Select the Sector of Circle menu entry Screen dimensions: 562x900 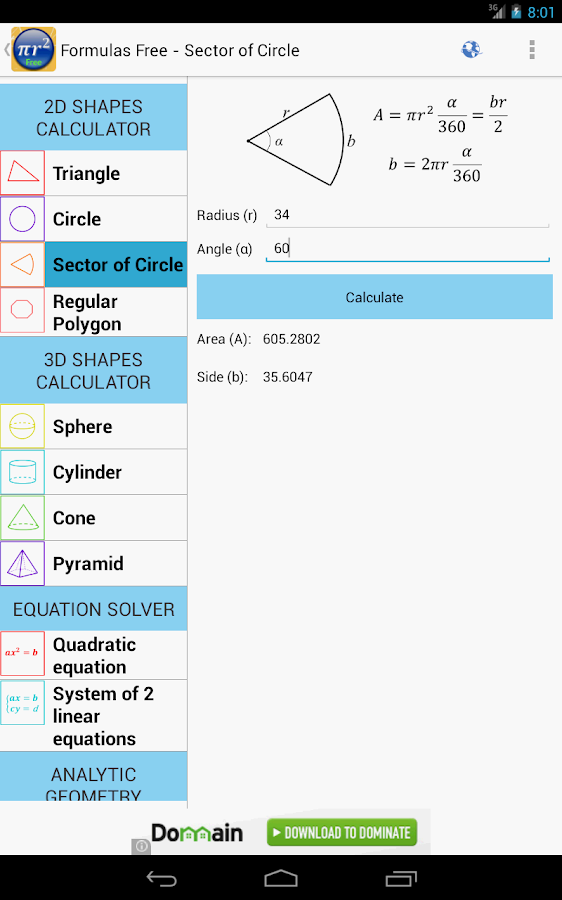[116, 265]
